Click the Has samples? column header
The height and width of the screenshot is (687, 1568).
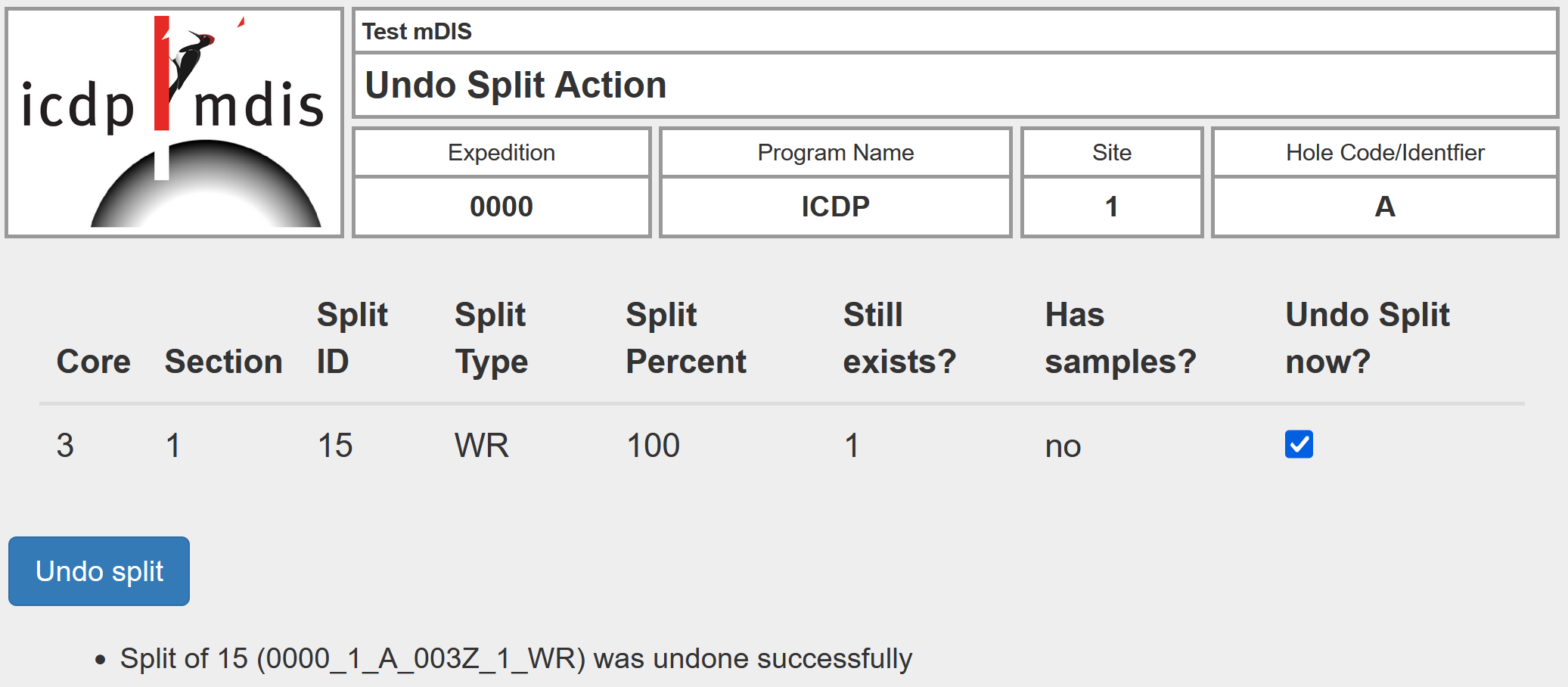pyautogui.click(x=1119, y=338)
